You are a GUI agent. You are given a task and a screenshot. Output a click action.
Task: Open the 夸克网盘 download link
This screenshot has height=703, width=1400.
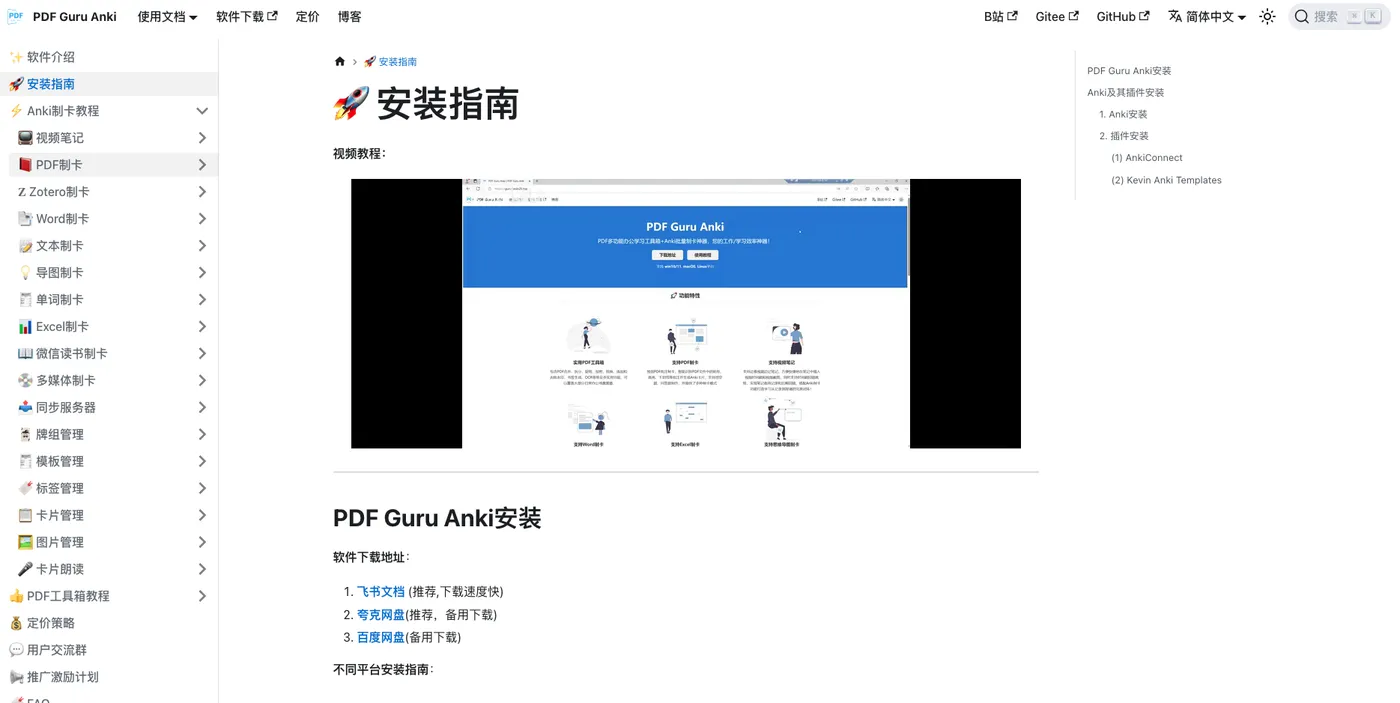click(381, 615)
